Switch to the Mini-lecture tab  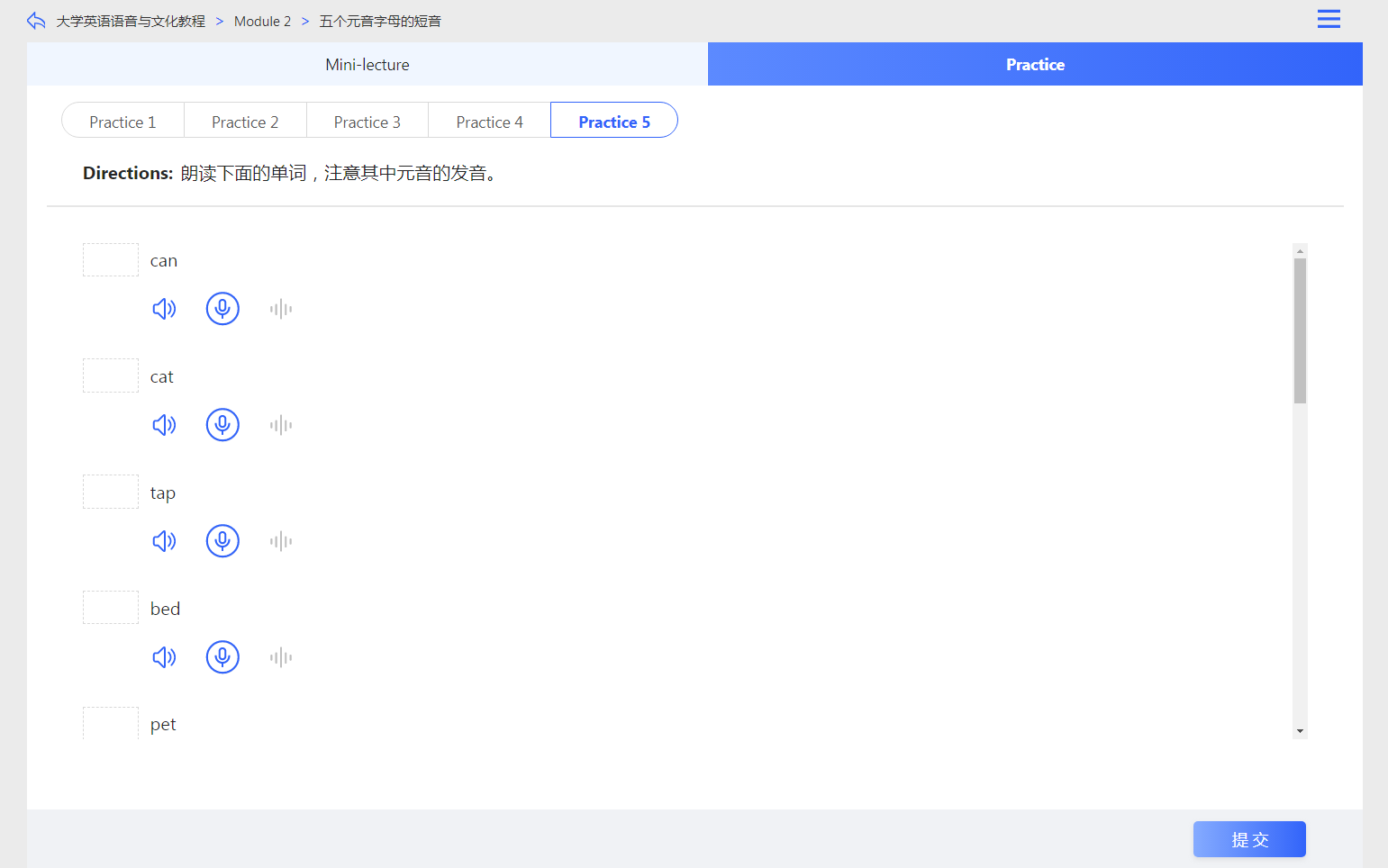(x=367, y=65)
